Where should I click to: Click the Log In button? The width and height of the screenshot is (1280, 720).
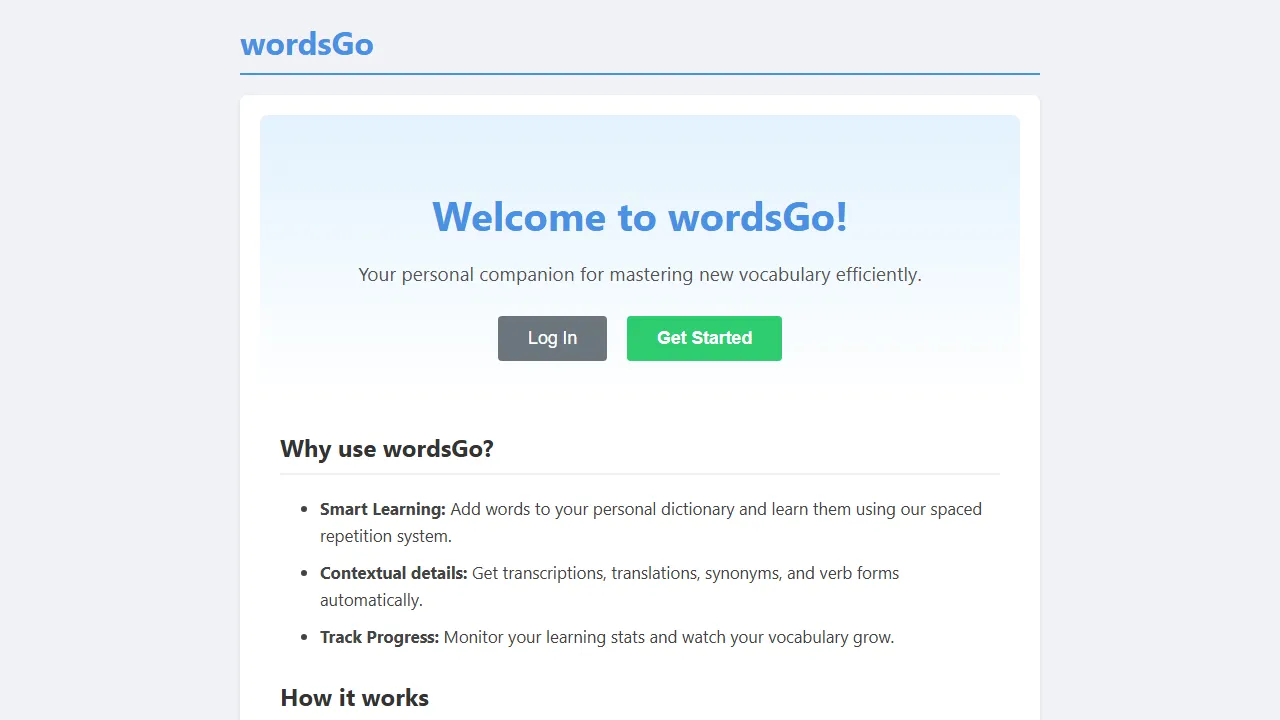point(552,338)
